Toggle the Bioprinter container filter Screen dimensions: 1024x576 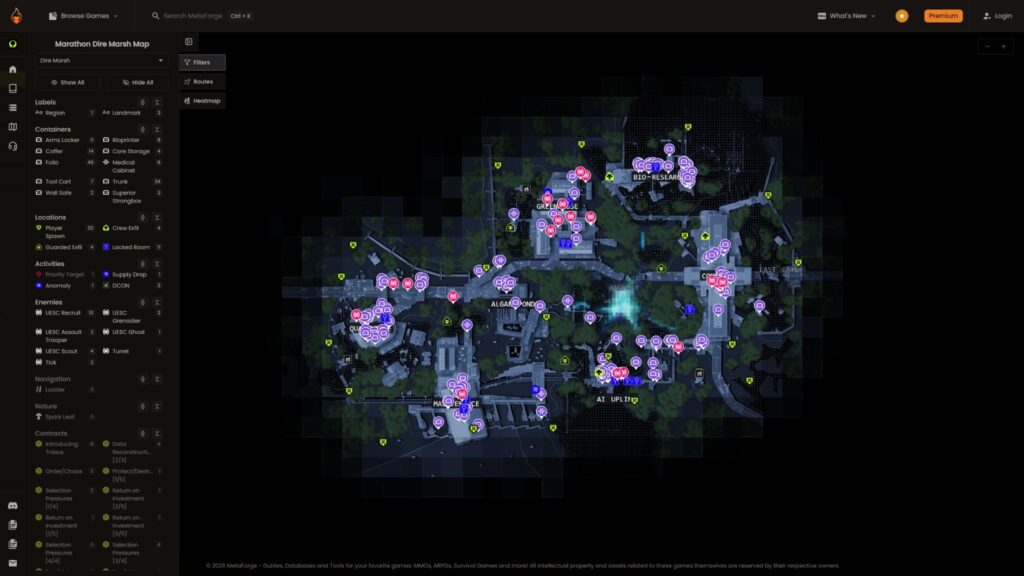[132, 140]
